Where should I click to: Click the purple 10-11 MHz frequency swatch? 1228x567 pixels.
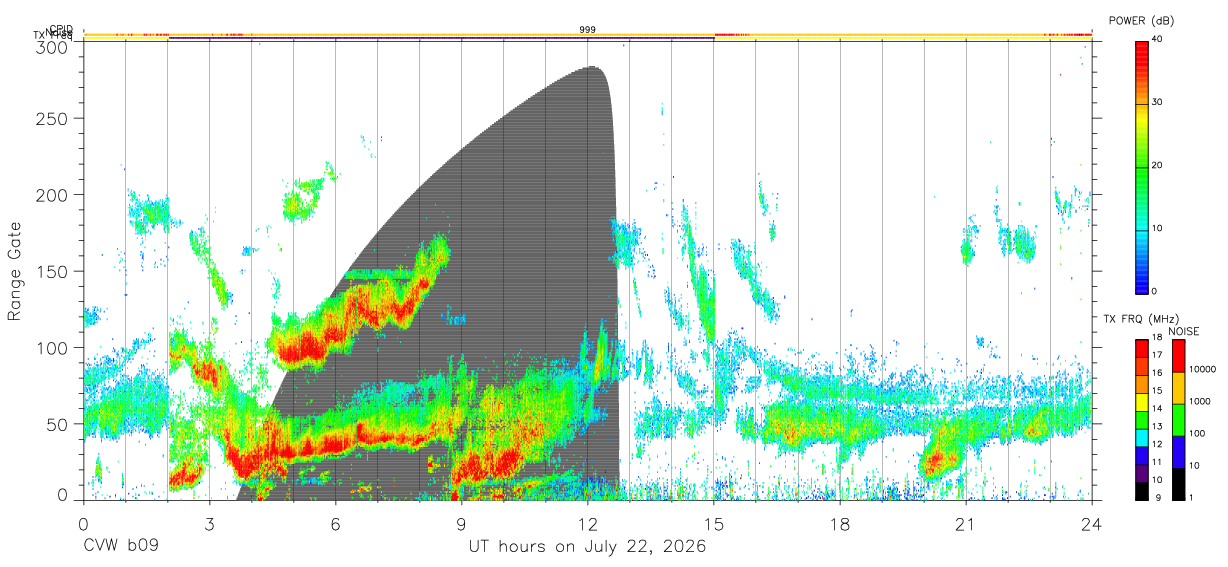pyautogui.click(x=1142, y=472)
